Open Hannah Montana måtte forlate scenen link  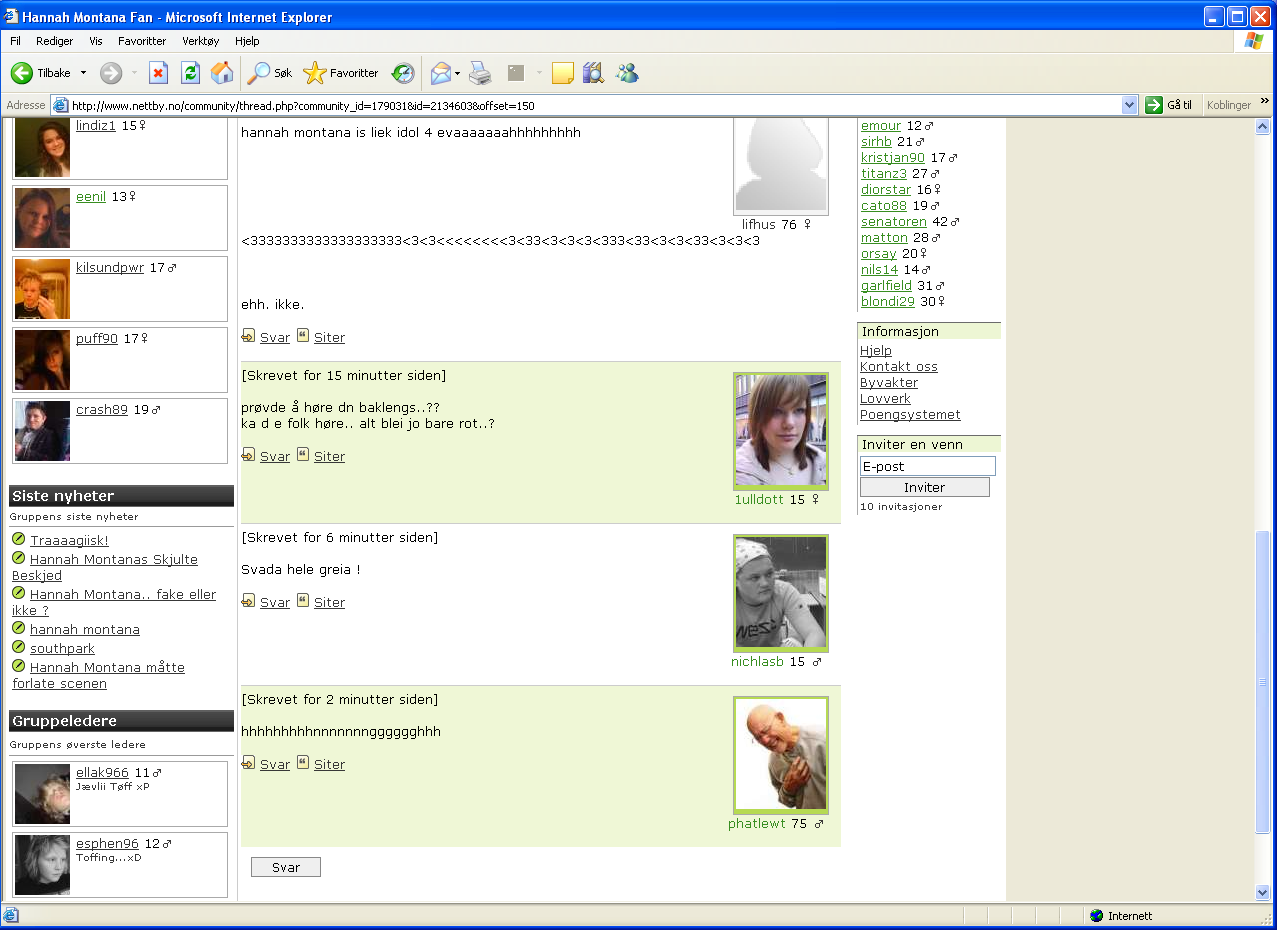pyautogui.click(x=98, y=675)
